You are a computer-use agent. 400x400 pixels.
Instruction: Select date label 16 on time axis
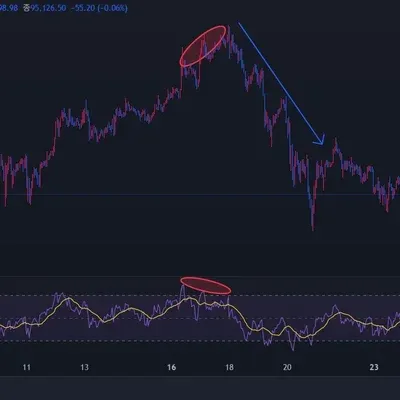pyautogui.click(x=171, y=367)
